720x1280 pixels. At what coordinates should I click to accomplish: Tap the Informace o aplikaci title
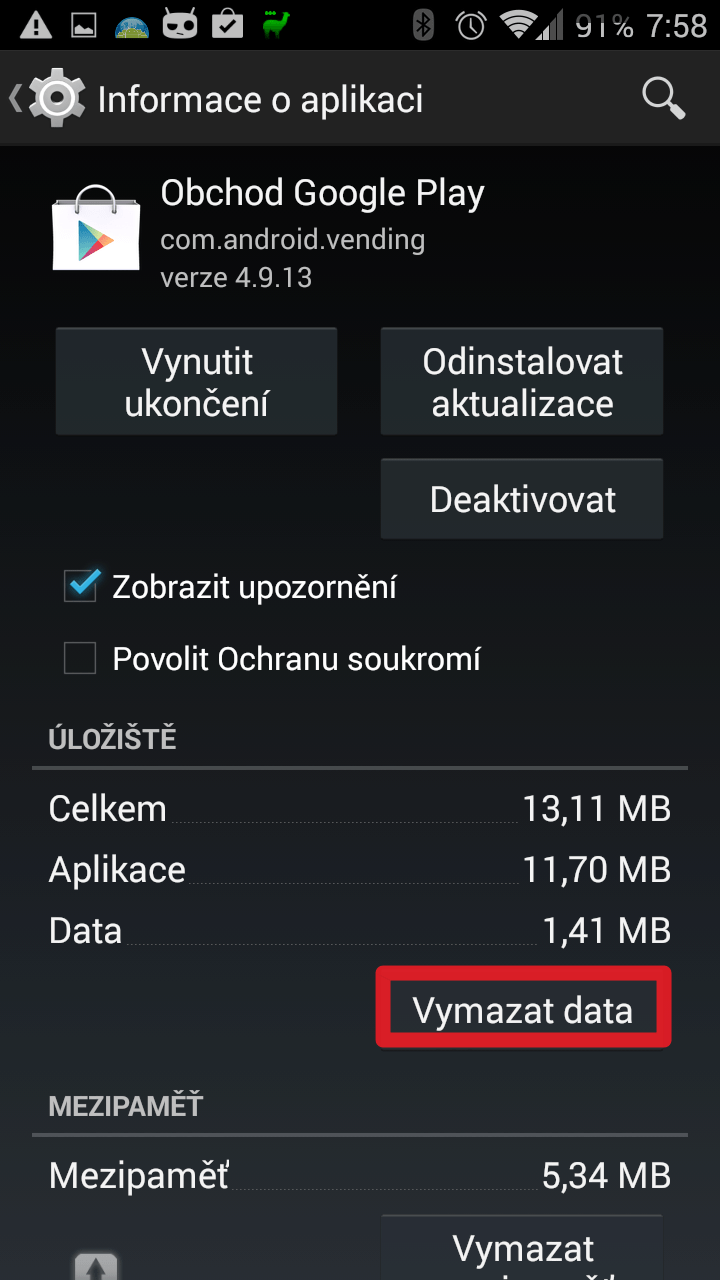pos(261,100)
